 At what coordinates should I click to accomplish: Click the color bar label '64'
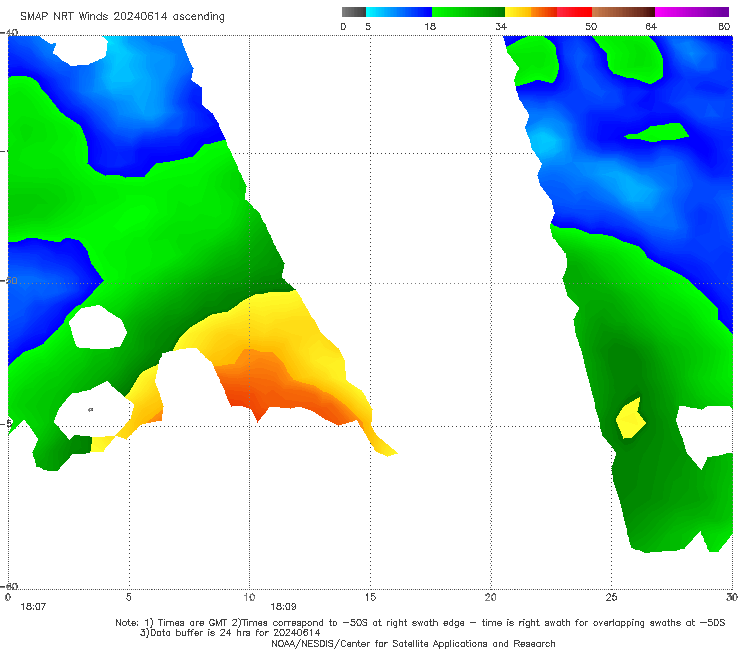pyautogui.click(x=651, y=26)
